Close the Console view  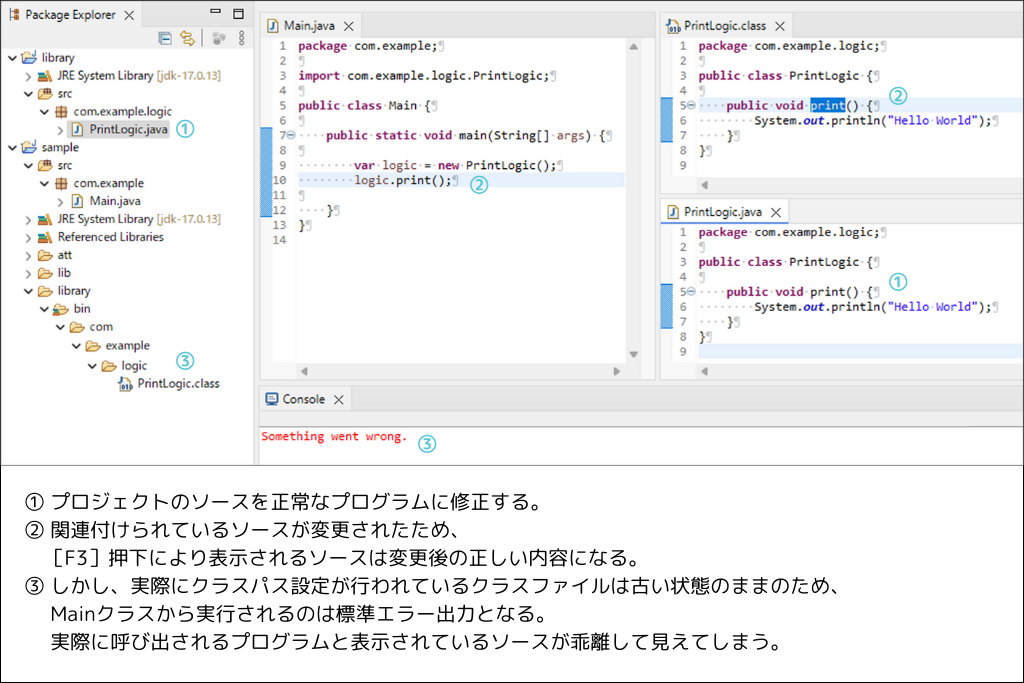[338, 400]
